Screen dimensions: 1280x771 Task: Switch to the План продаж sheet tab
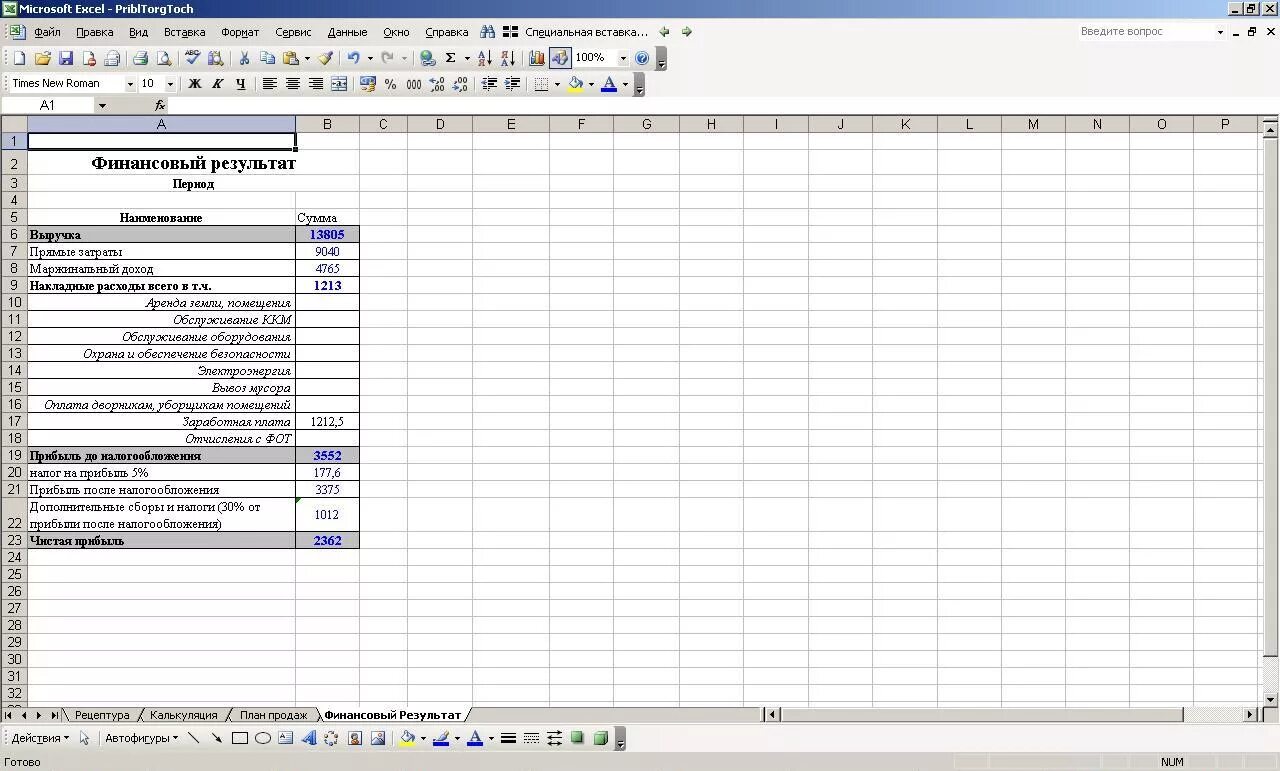point(273,715)
